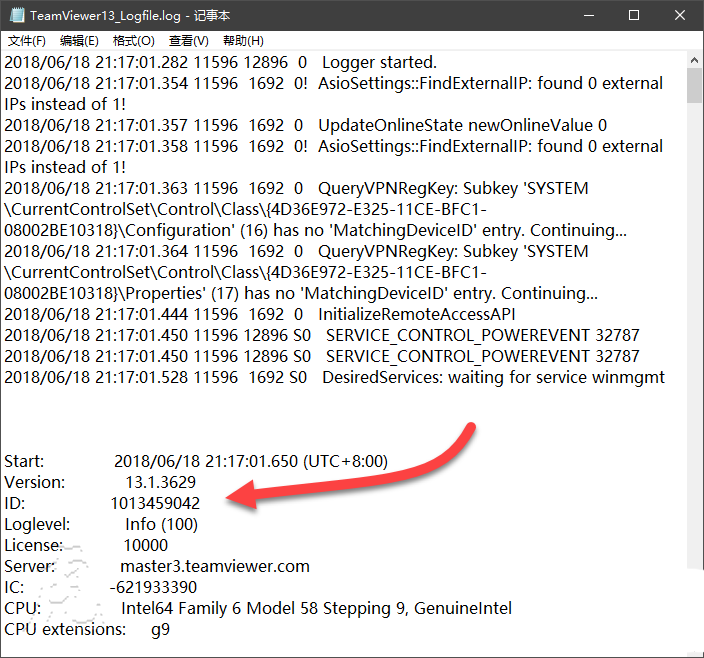Screen dimensions: 704x658
Task: Click the scrollbar track below the thumb
Action: pos(694,337)
